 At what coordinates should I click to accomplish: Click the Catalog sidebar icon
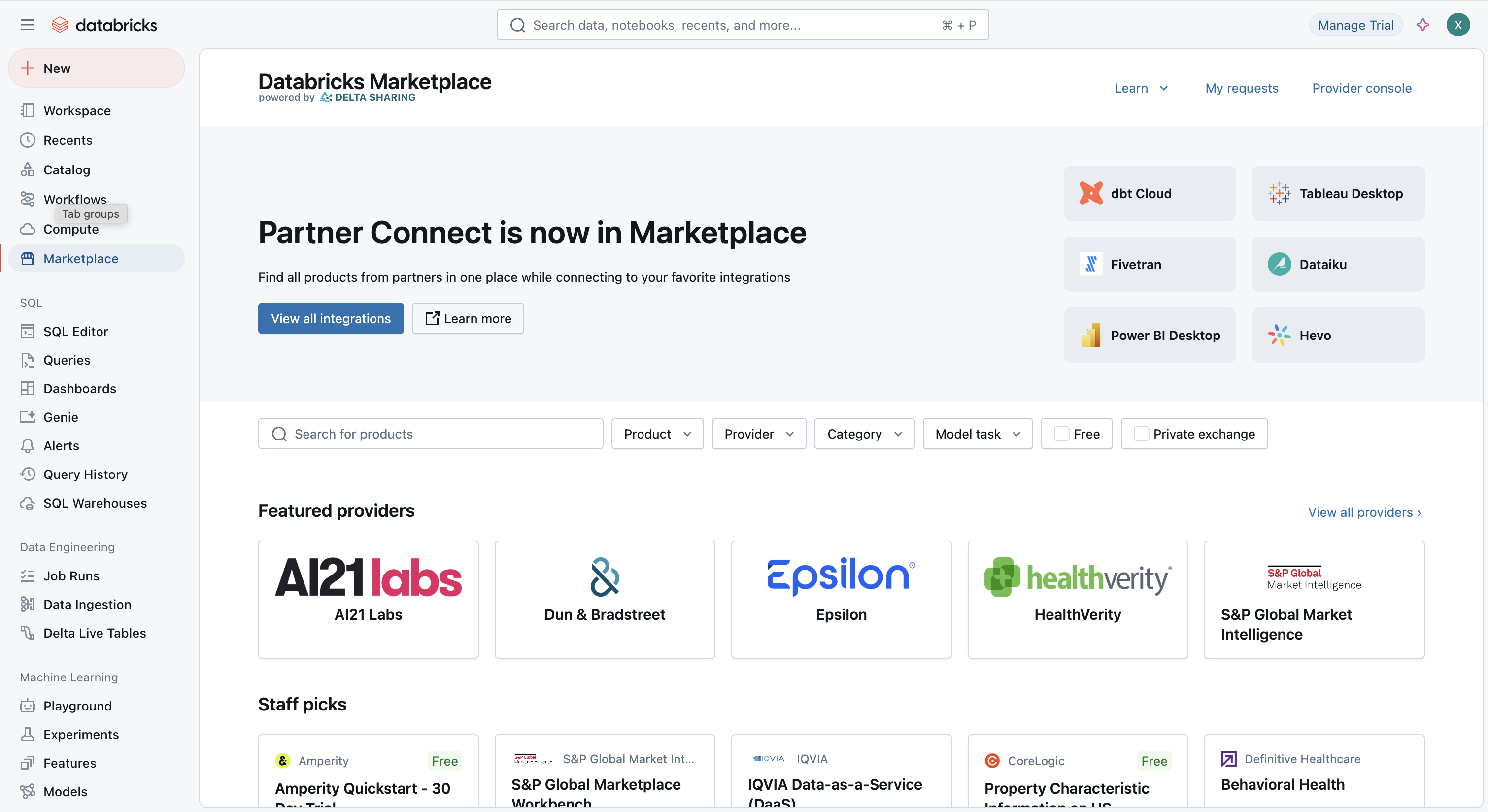28,169
